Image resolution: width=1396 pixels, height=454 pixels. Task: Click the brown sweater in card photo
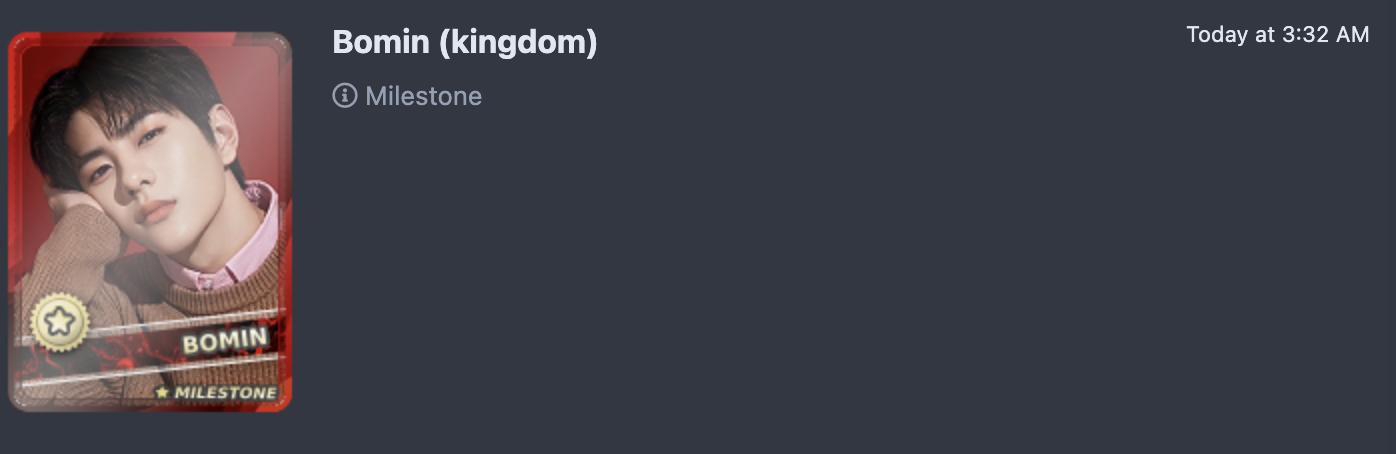150,290
